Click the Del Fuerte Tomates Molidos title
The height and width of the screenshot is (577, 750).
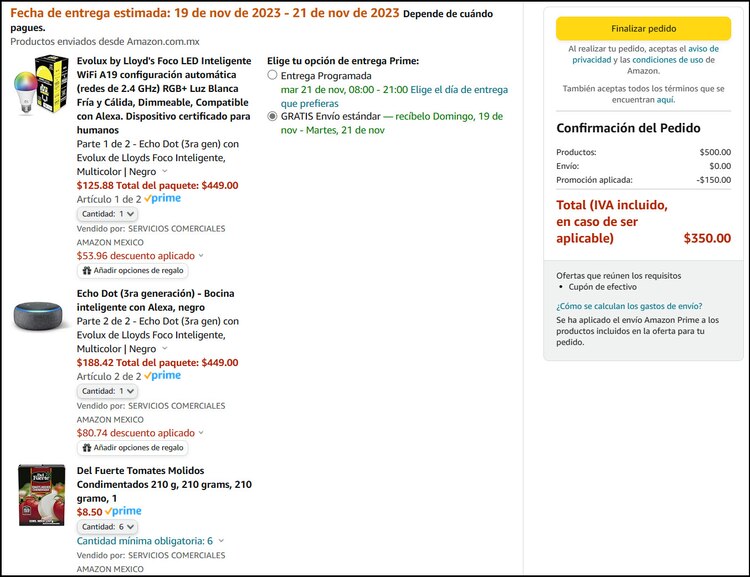(164, 484)
